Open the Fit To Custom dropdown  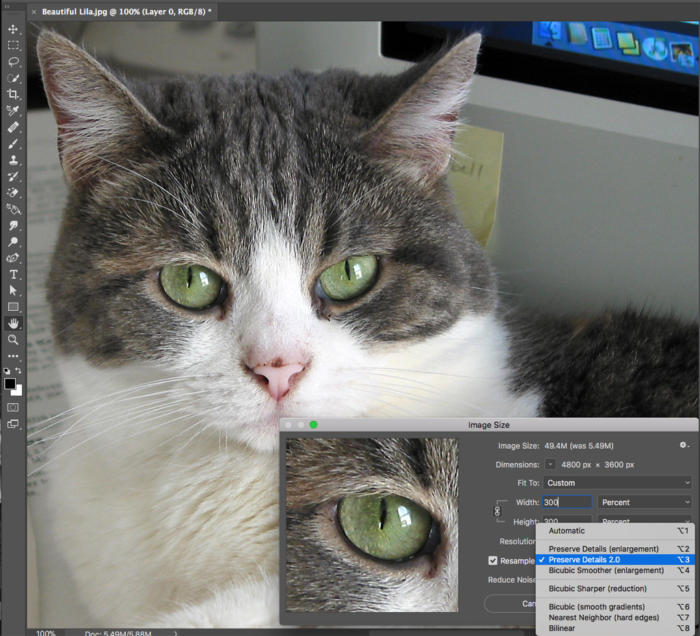pos(618,483)
